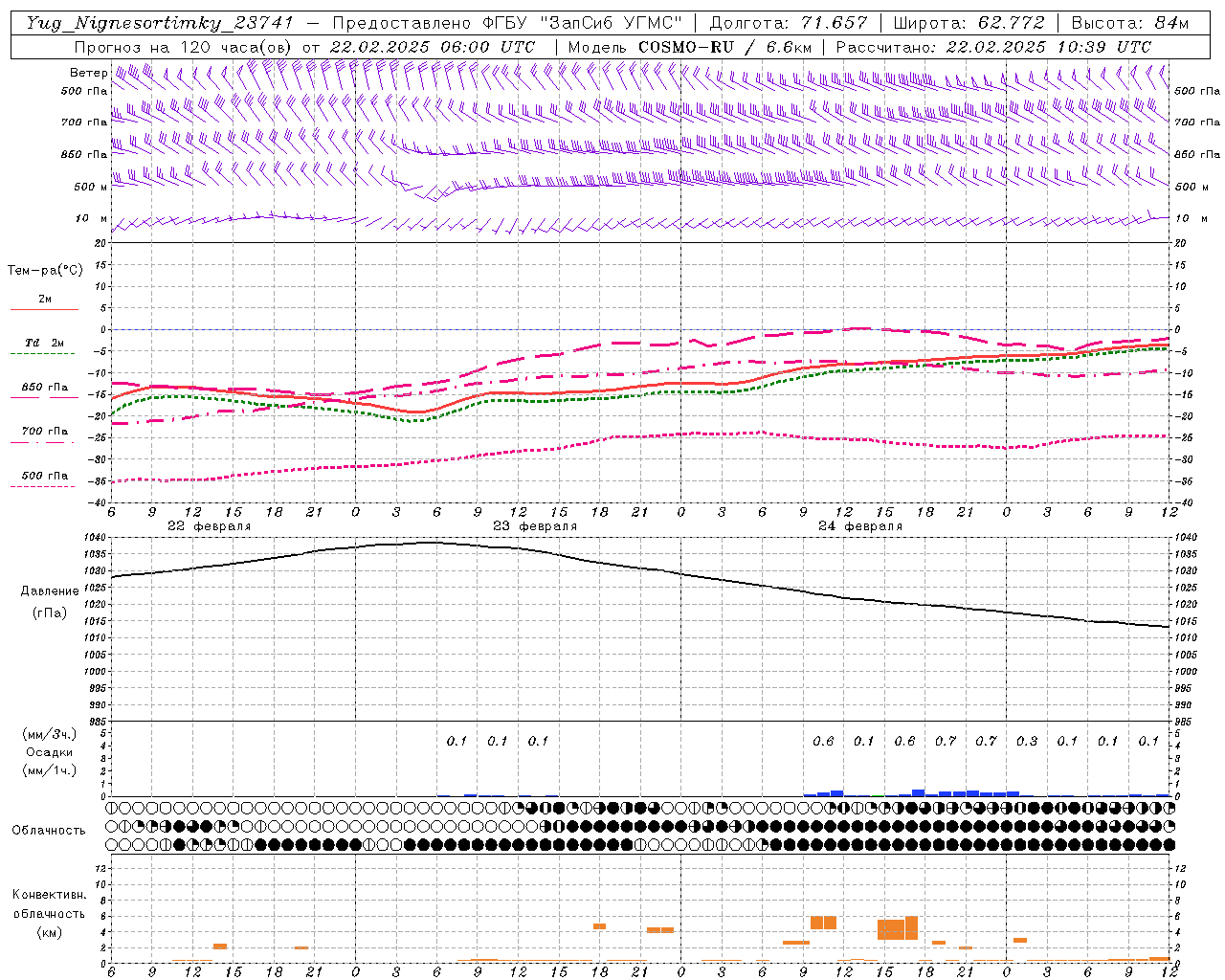Select the 'Прогноз на 120 часа(ов)' forecast header text
This screenshot has width=1225, height=980.
click(x=185, y=47)
